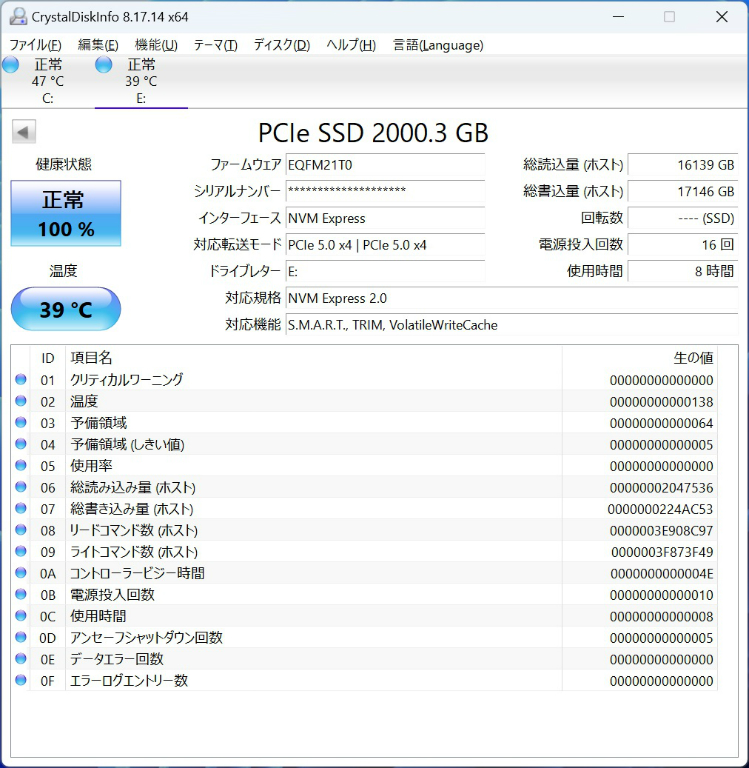The width and height of the screenshot is (749, 768).
Task: Click status dot for ID 0A コントローラービジー時間
Action: tap(21, 573)
